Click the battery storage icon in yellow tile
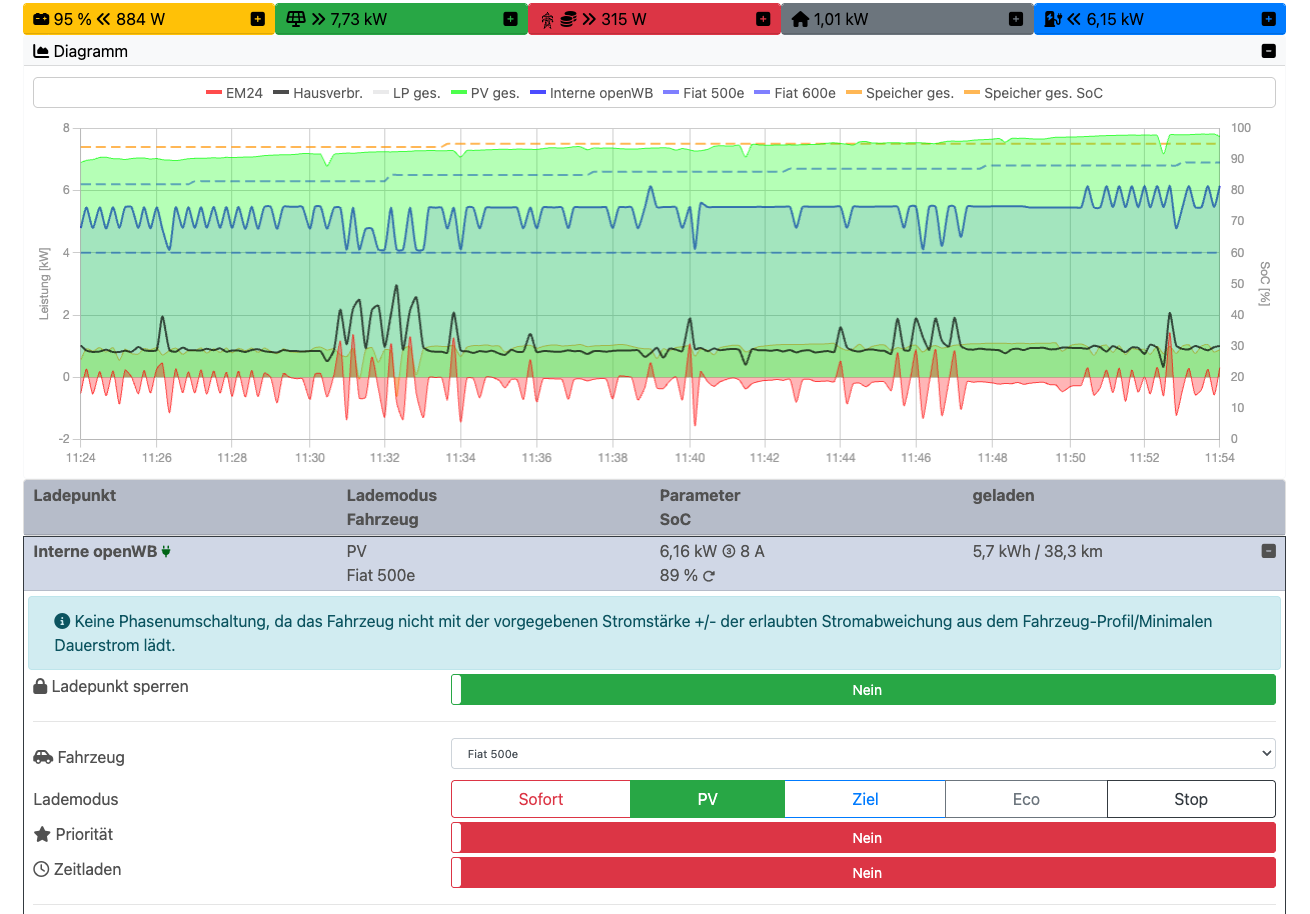 coord(42,19)
